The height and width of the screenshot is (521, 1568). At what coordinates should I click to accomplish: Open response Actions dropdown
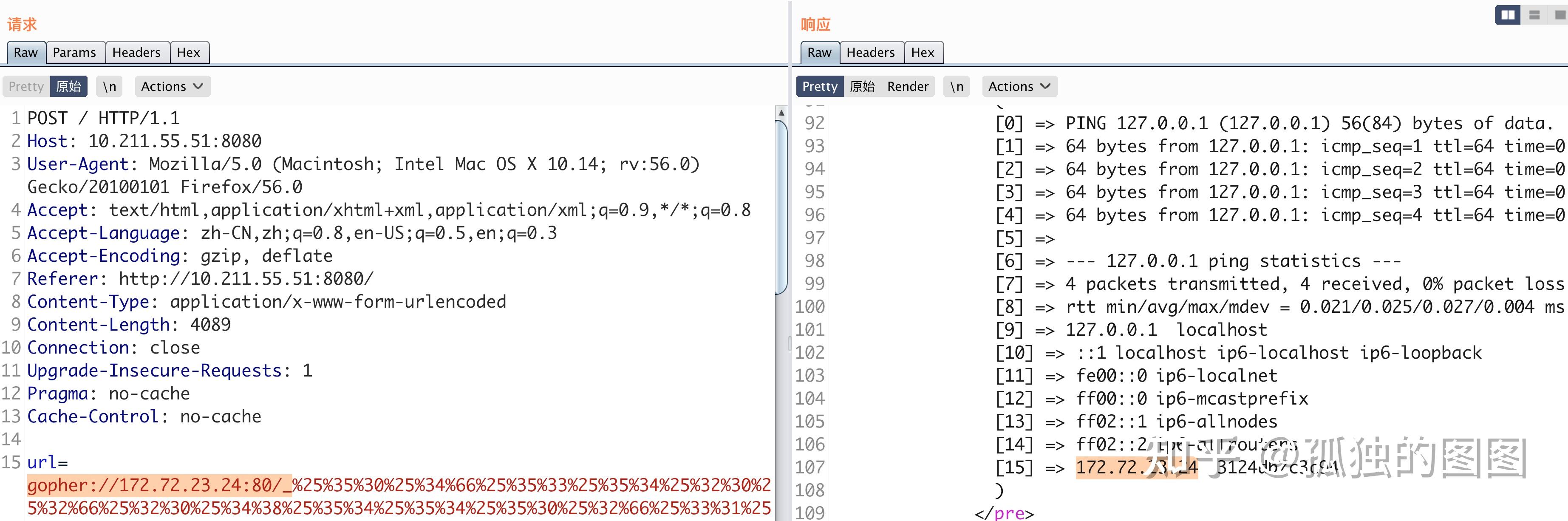[1019, 86]
